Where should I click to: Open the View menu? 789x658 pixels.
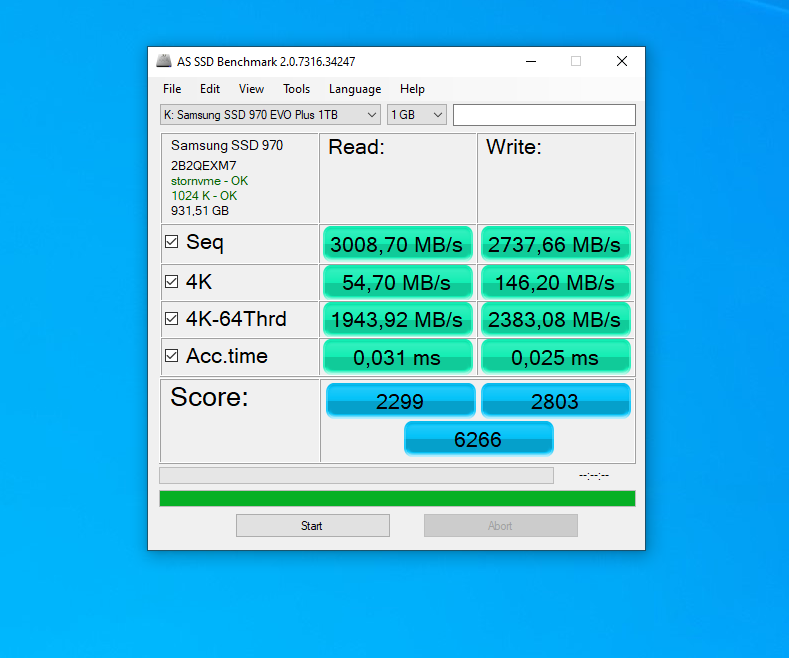pyautogui.click(x=251, y=89)
